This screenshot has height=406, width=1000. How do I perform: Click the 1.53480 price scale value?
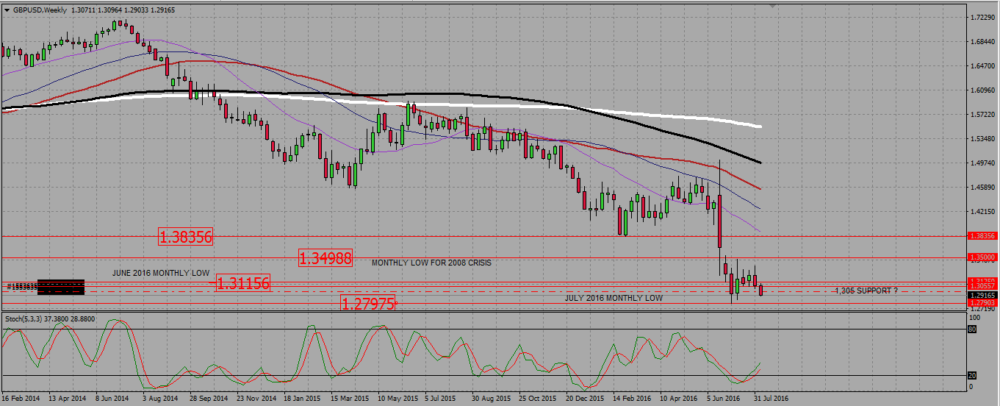983,138
